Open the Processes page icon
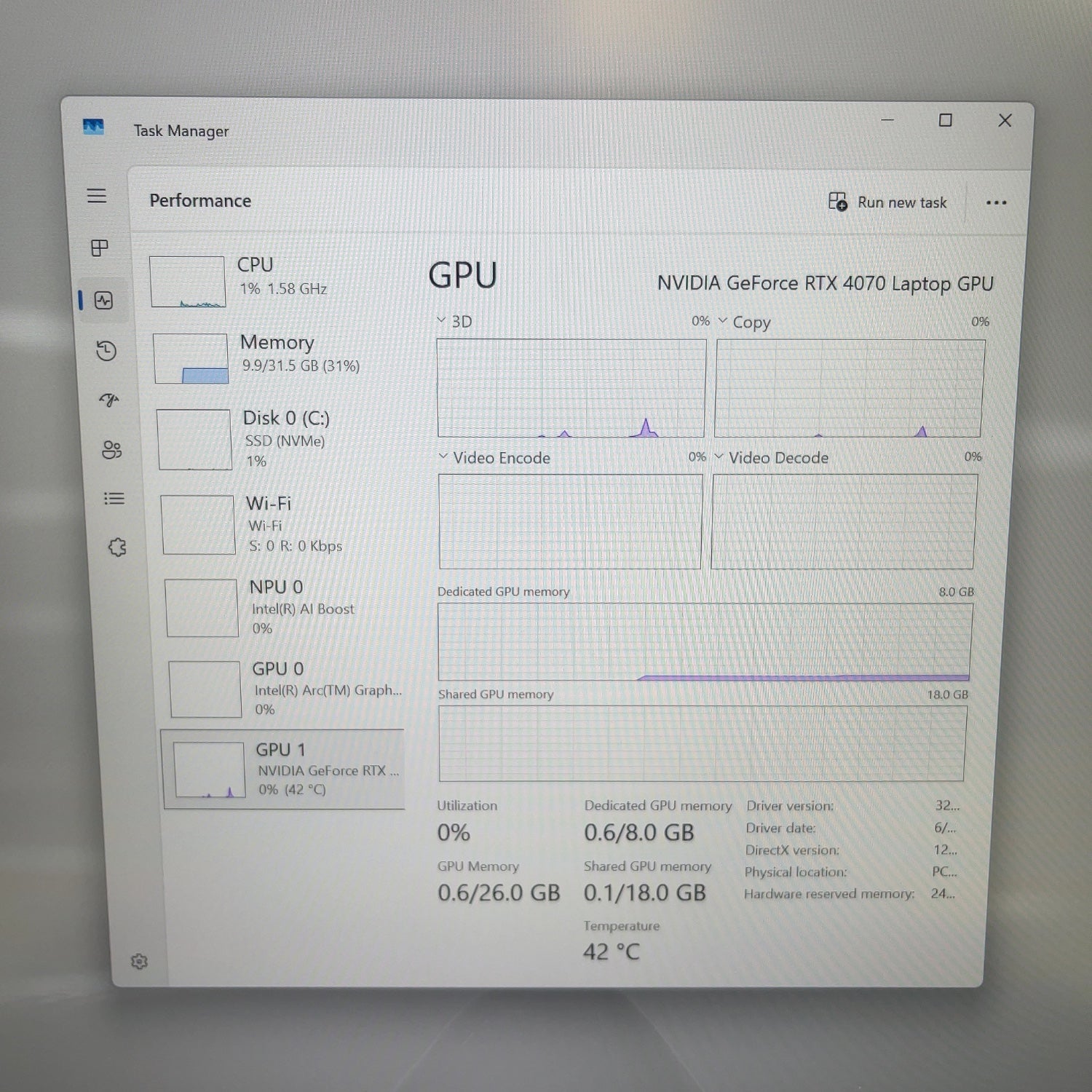This screenshot has height=1092, width=1092. pos(99,248)
